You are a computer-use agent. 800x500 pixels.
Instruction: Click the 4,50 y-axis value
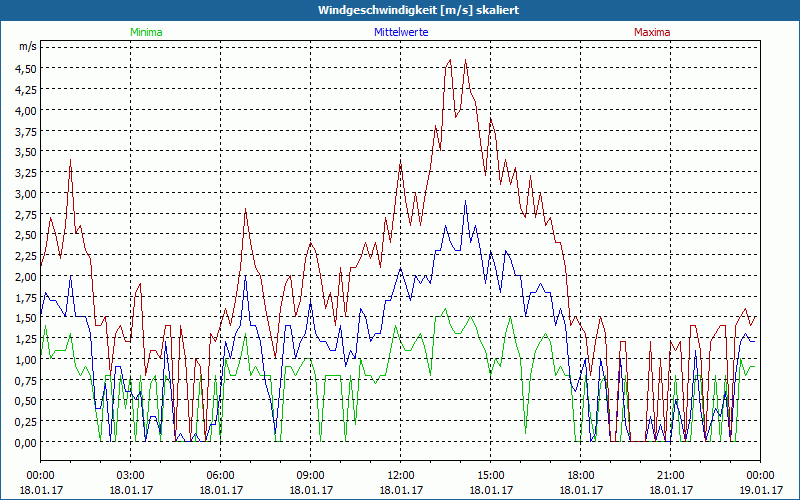[28, 69]
